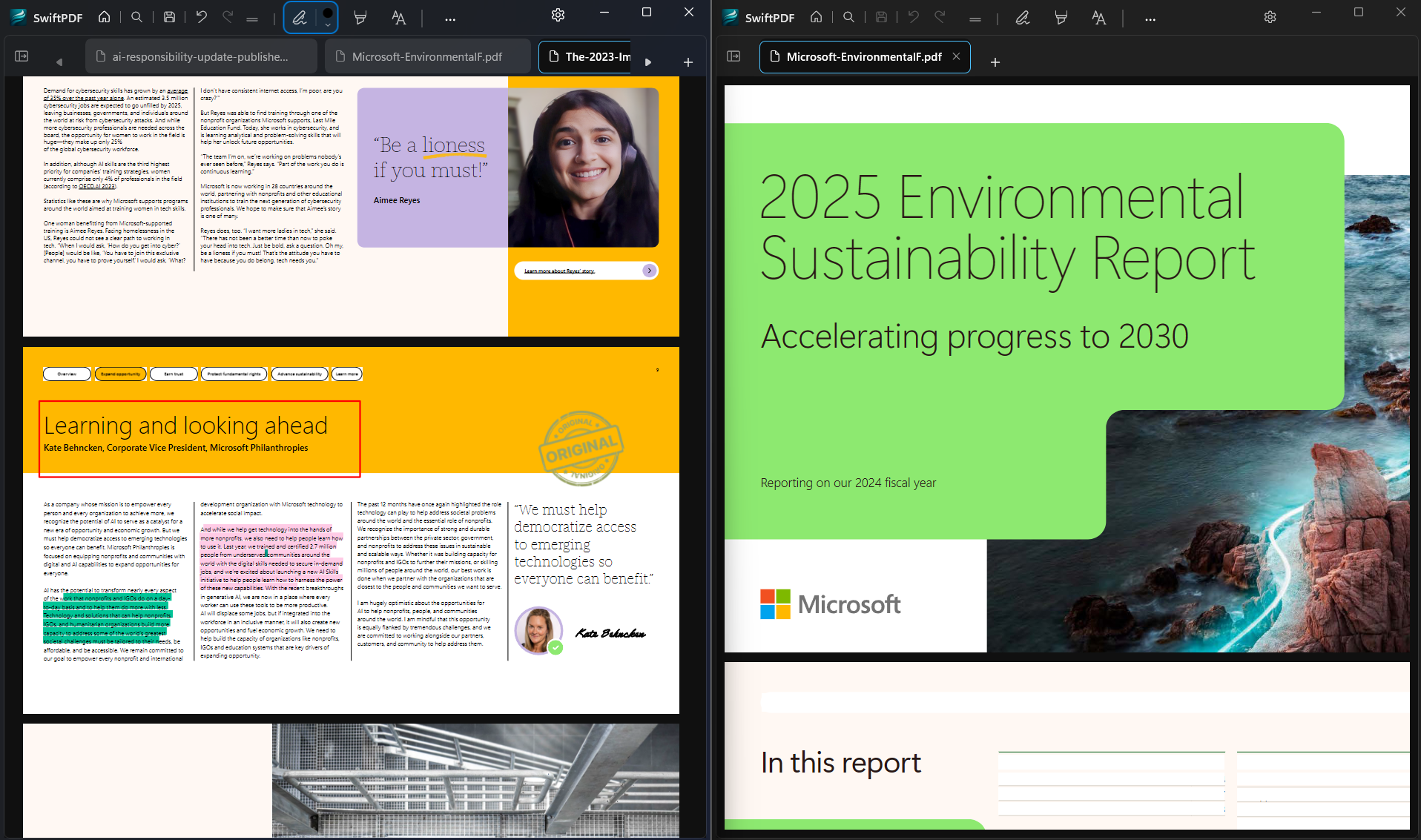Viewport: 1421px width, 840px height.
Task: Click 'Learn more about Reyes' story' link
Action: coord(559,271)
